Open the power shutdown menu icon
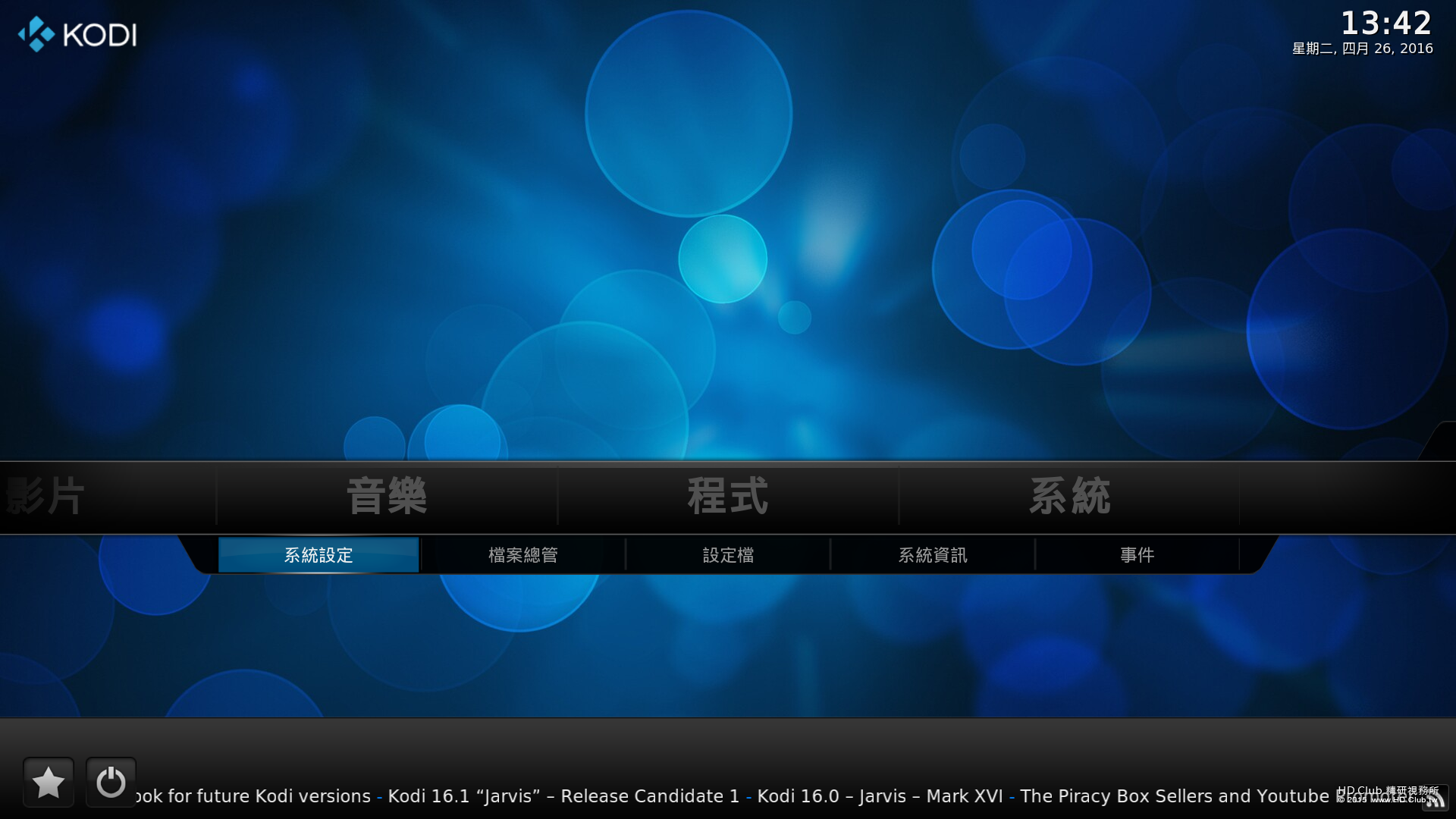 pos(111,782)
